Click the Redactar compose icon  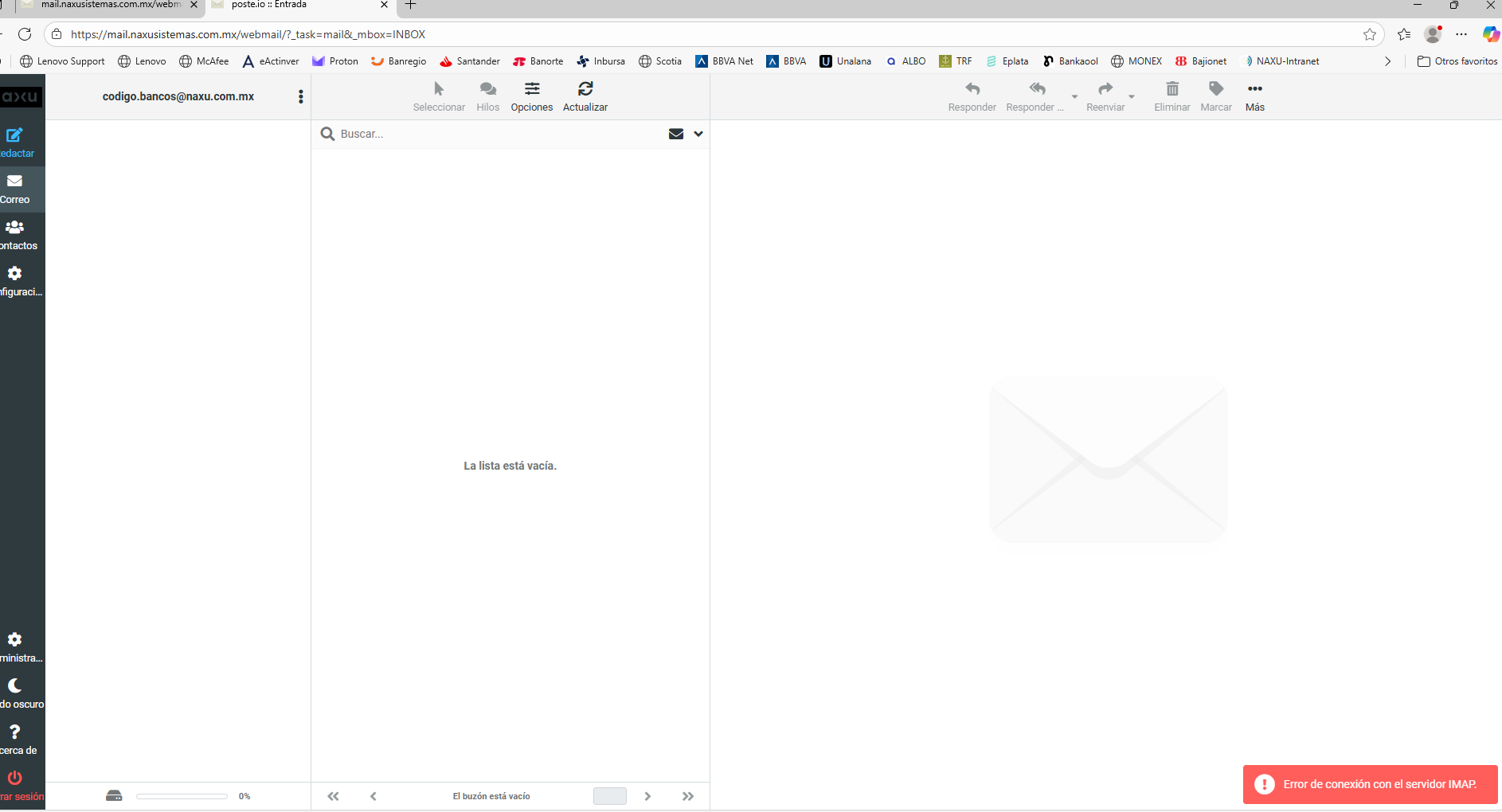(x=14, y=135)
